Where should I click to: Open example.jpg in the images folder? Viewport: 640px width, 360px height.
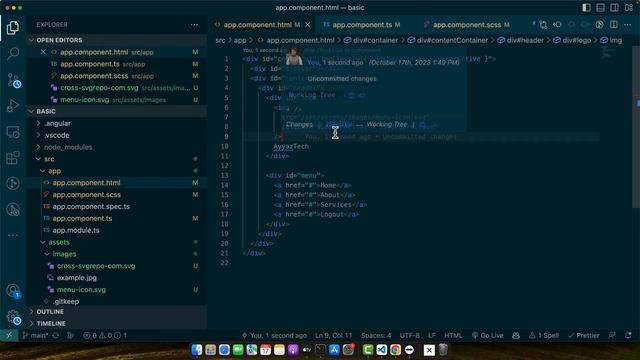coord(116,278)
